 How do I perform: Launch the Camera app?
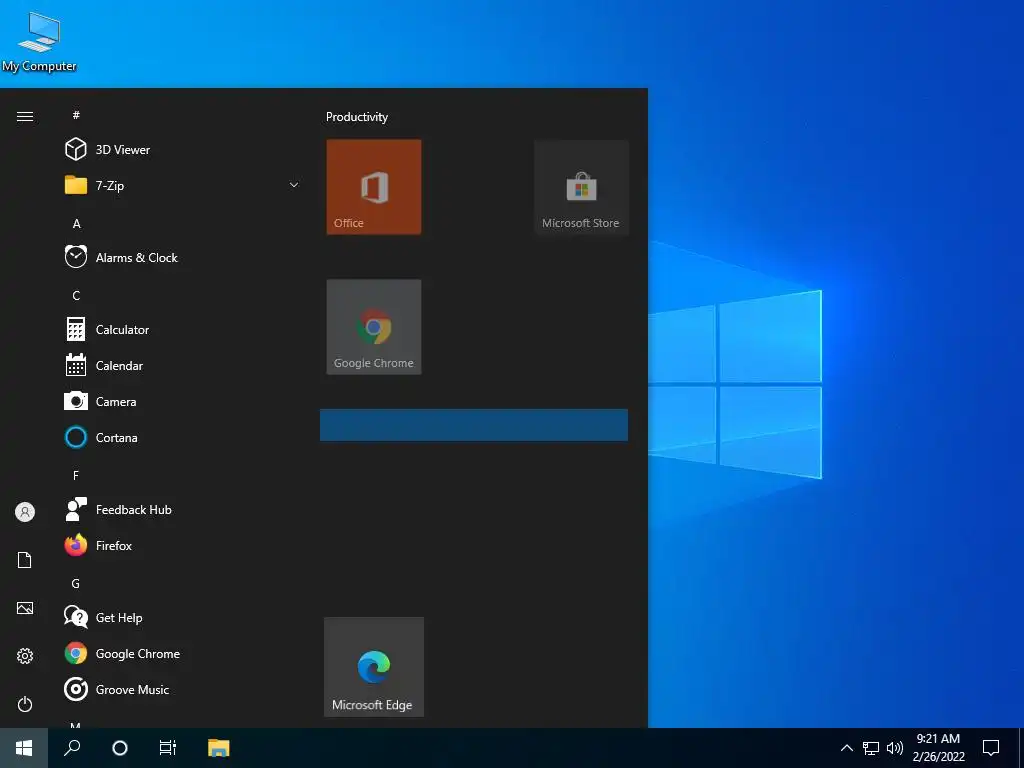pos(183,402)
